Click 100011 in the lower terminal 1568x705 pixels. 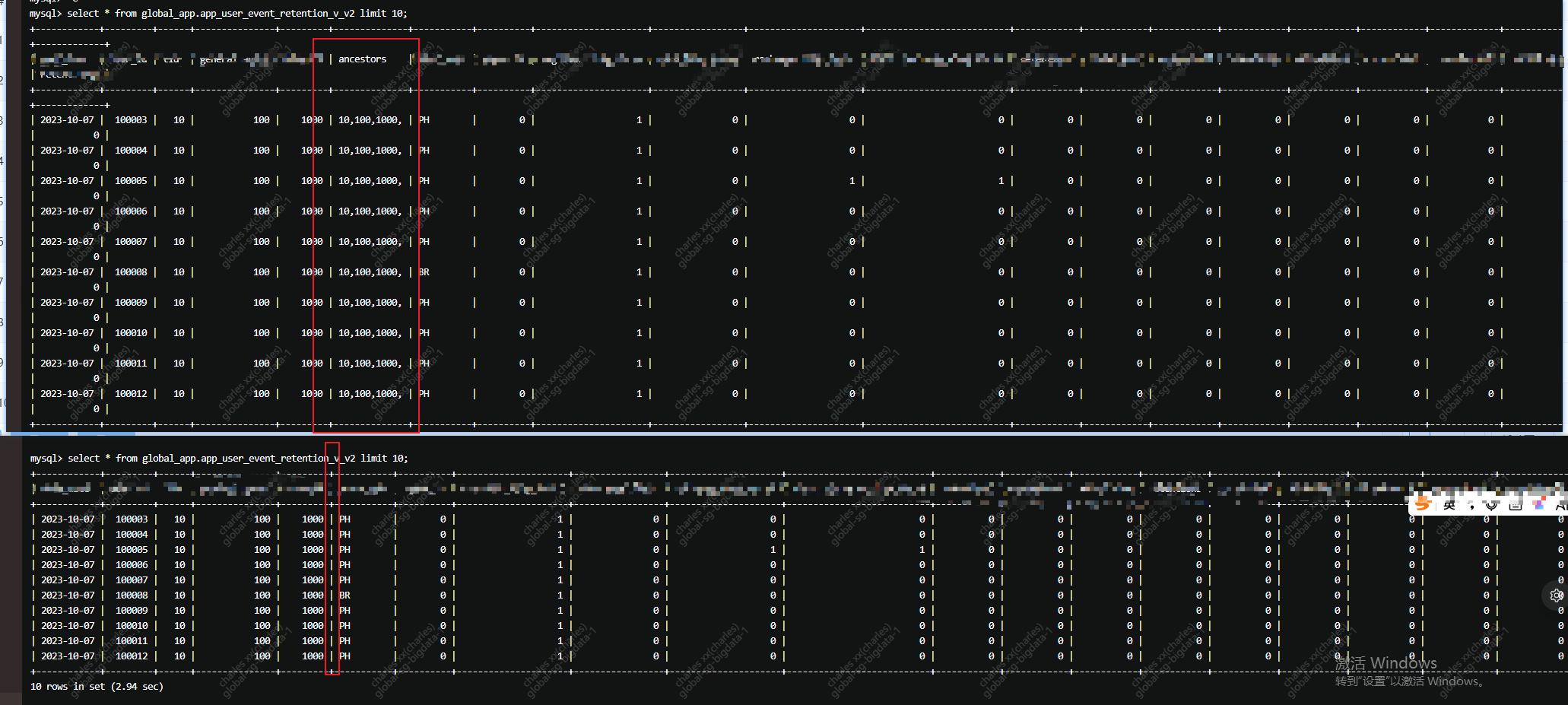pyautogui.click(x=132, y=640)
